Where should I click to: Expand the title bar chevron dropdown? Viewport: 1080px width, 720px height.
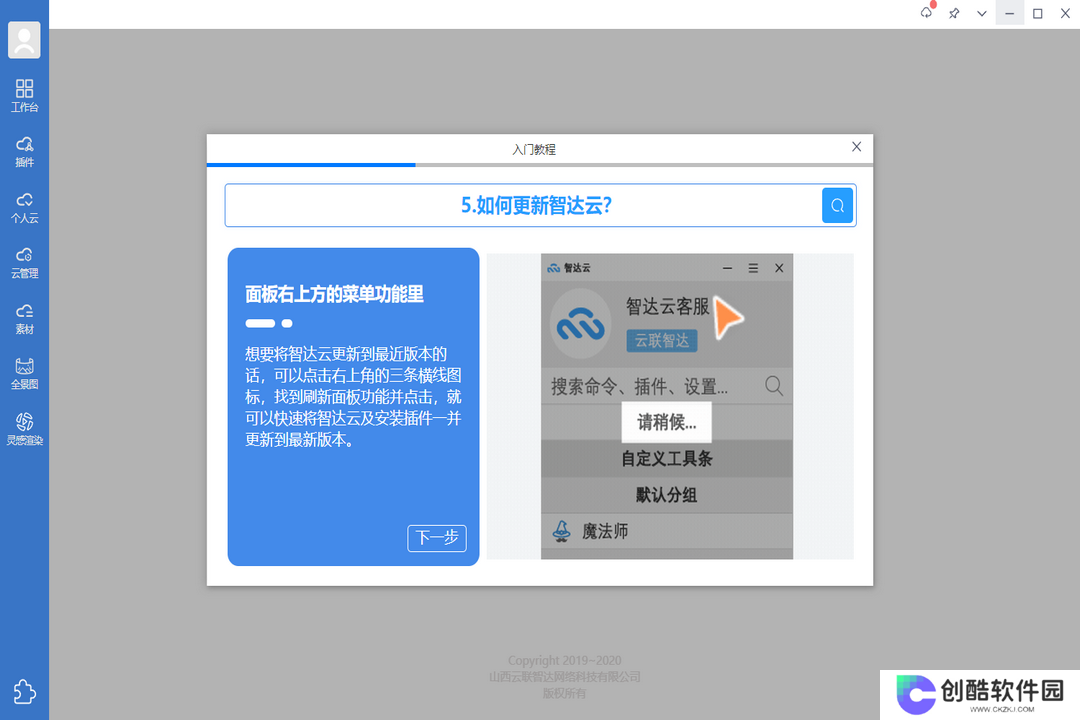coord(982,13)
